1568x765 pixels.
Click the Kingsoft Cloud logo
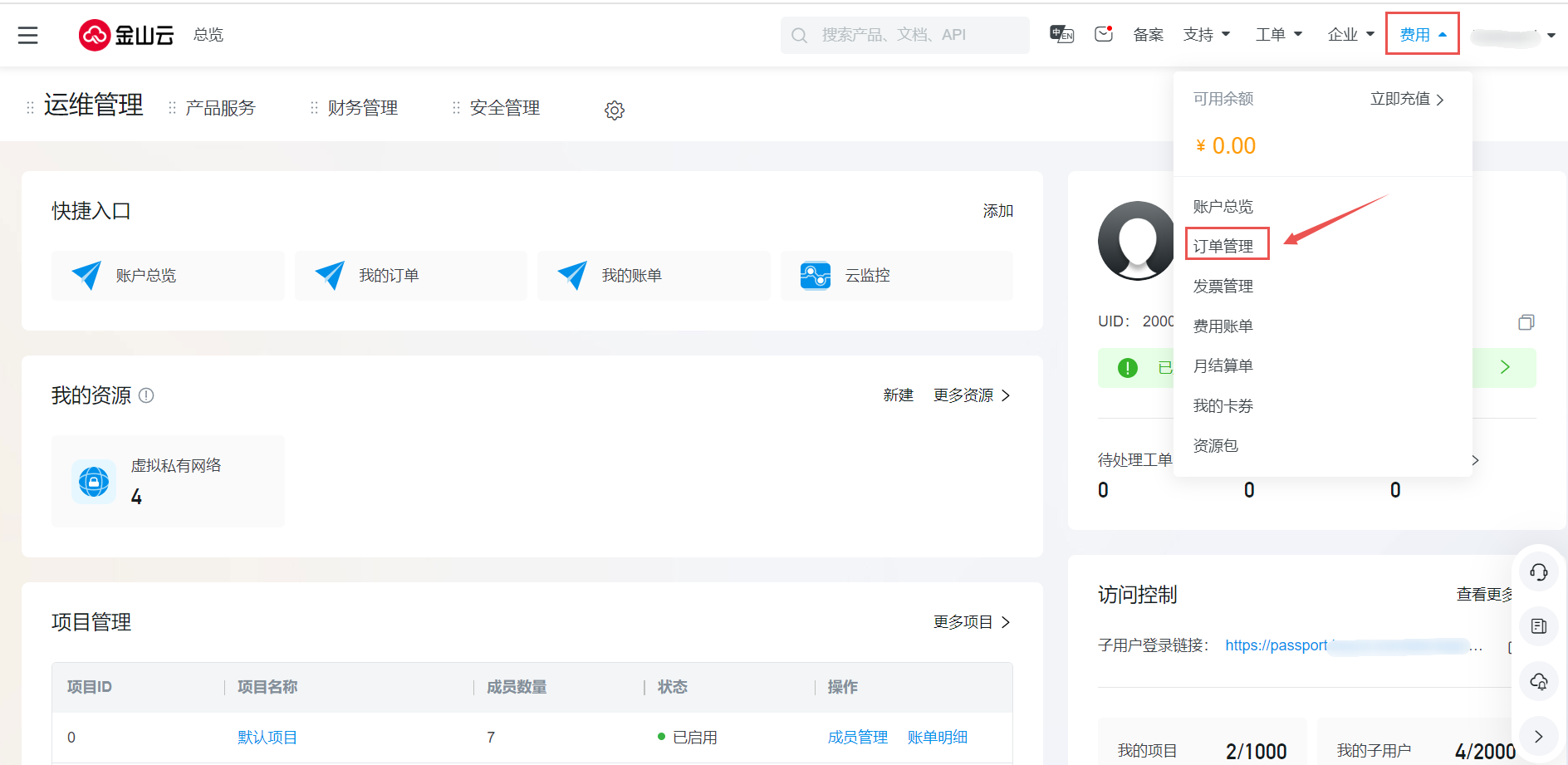(x=126, y=35)
